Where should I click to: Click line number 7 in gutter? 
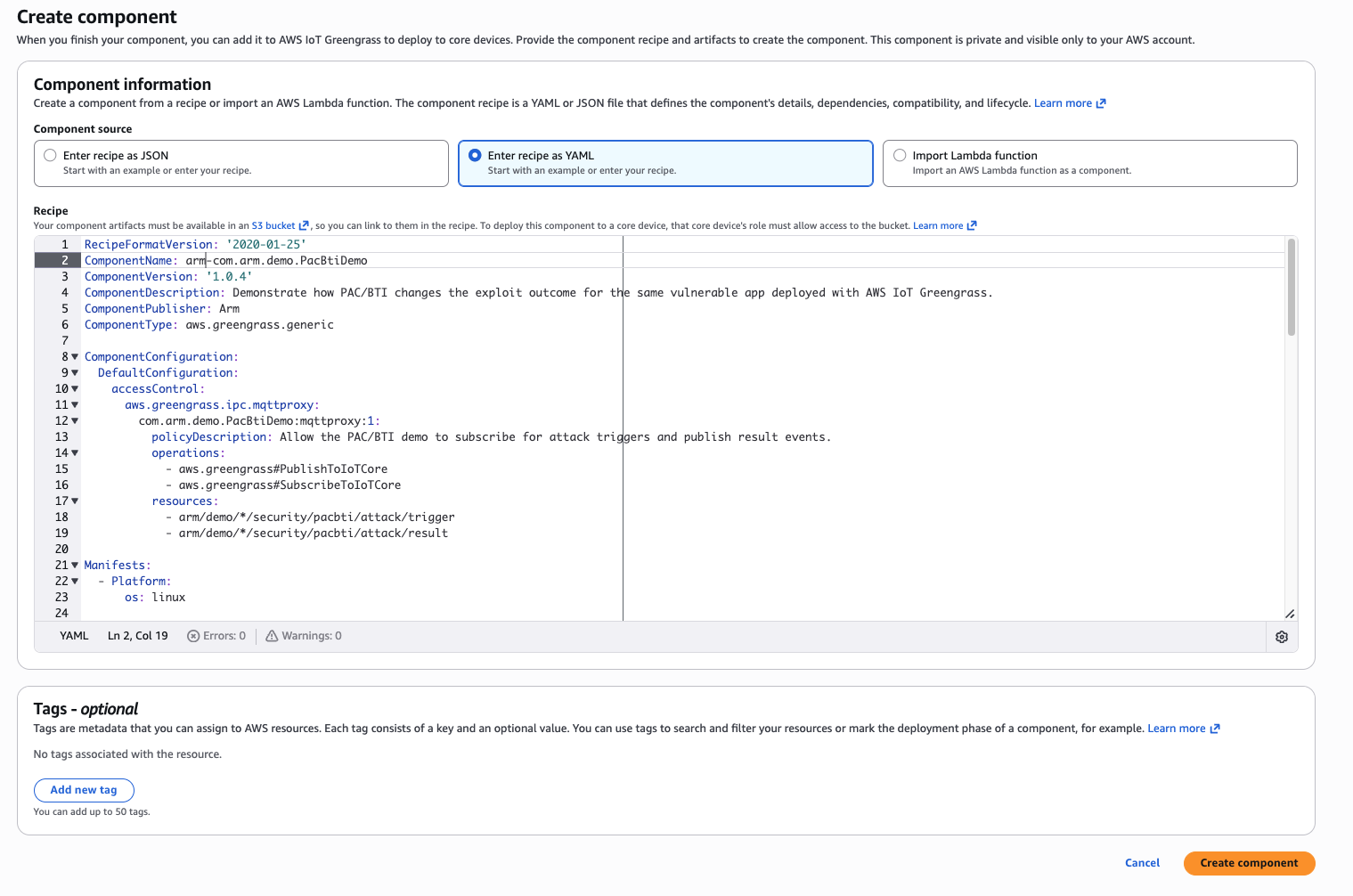coord(65,341)
